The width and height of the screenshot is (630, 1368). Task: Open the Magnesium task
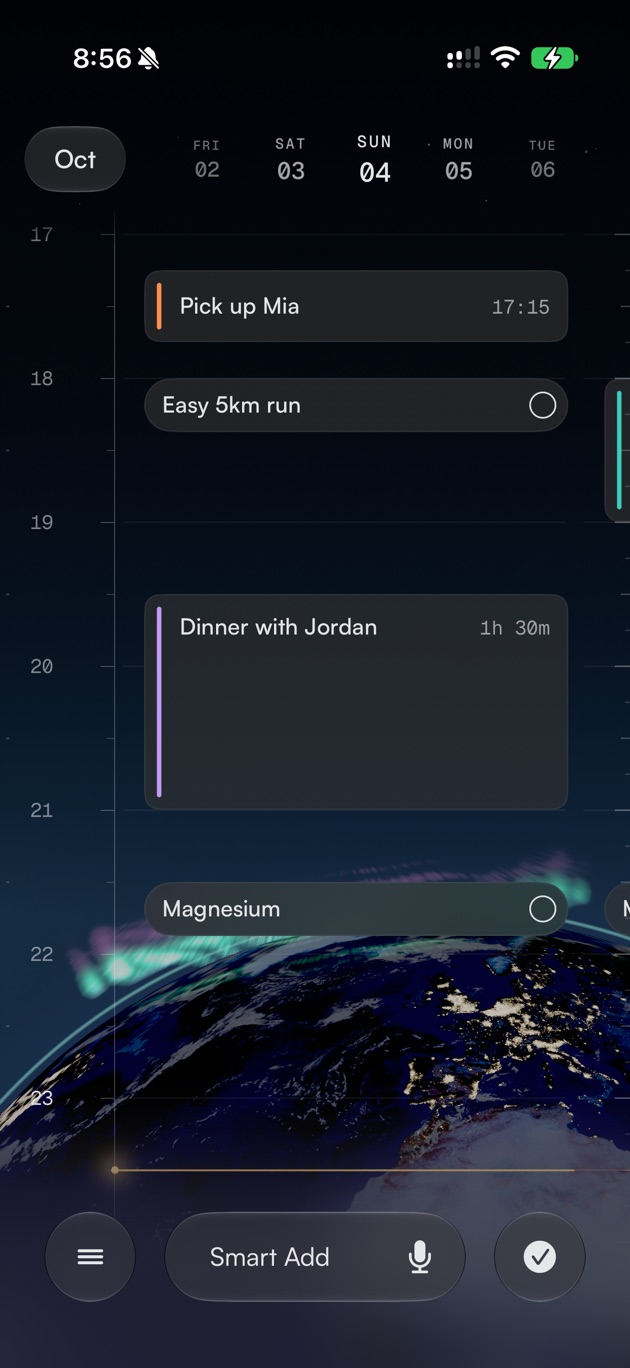point(356,908)
